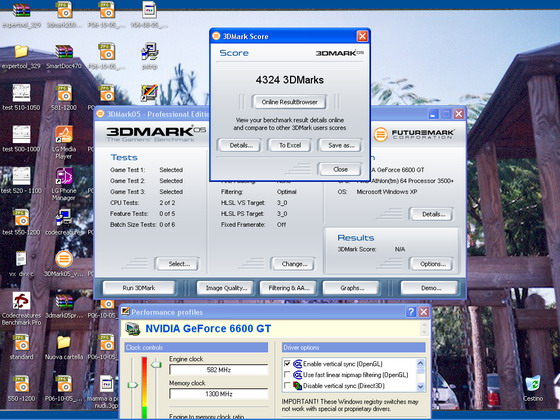The width and height of the screenshot is (560, 420).
Task: Click the CPU Tests: 2 of 2 row
Action: (142, 203)
